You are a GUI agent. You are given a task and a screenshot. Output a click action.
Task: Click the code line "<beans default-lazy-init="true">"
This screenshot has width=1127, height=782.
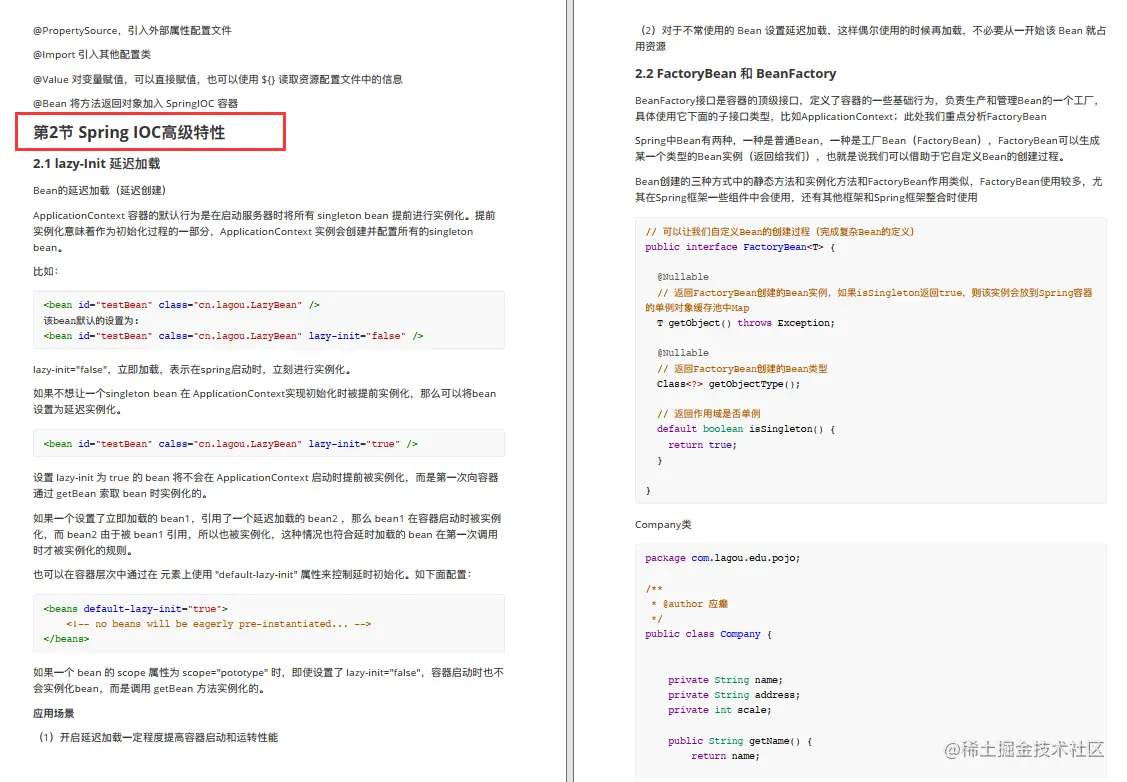(x=136, y=609)
